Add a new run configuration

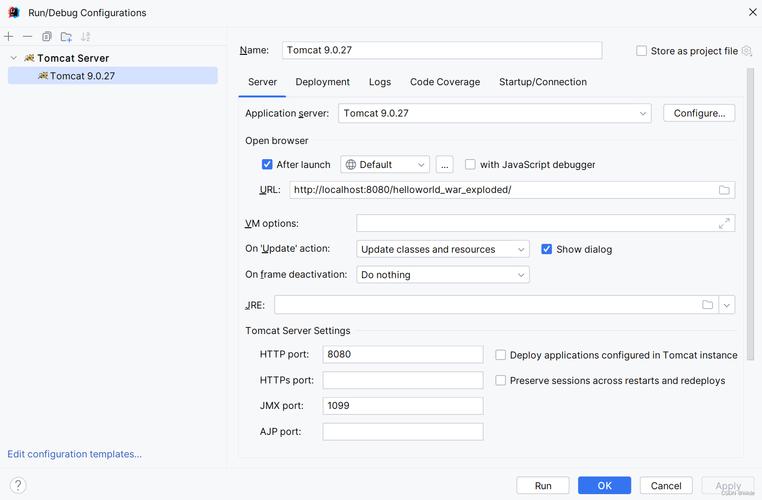coord(9,36)
